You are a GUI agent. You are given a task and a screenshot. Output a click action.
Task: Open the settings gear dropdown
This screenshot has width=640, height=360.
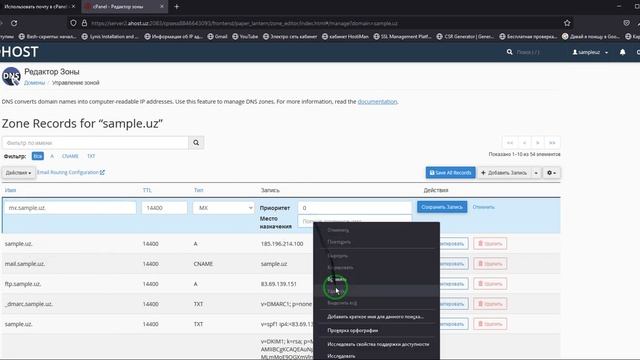tap(551, 173)
